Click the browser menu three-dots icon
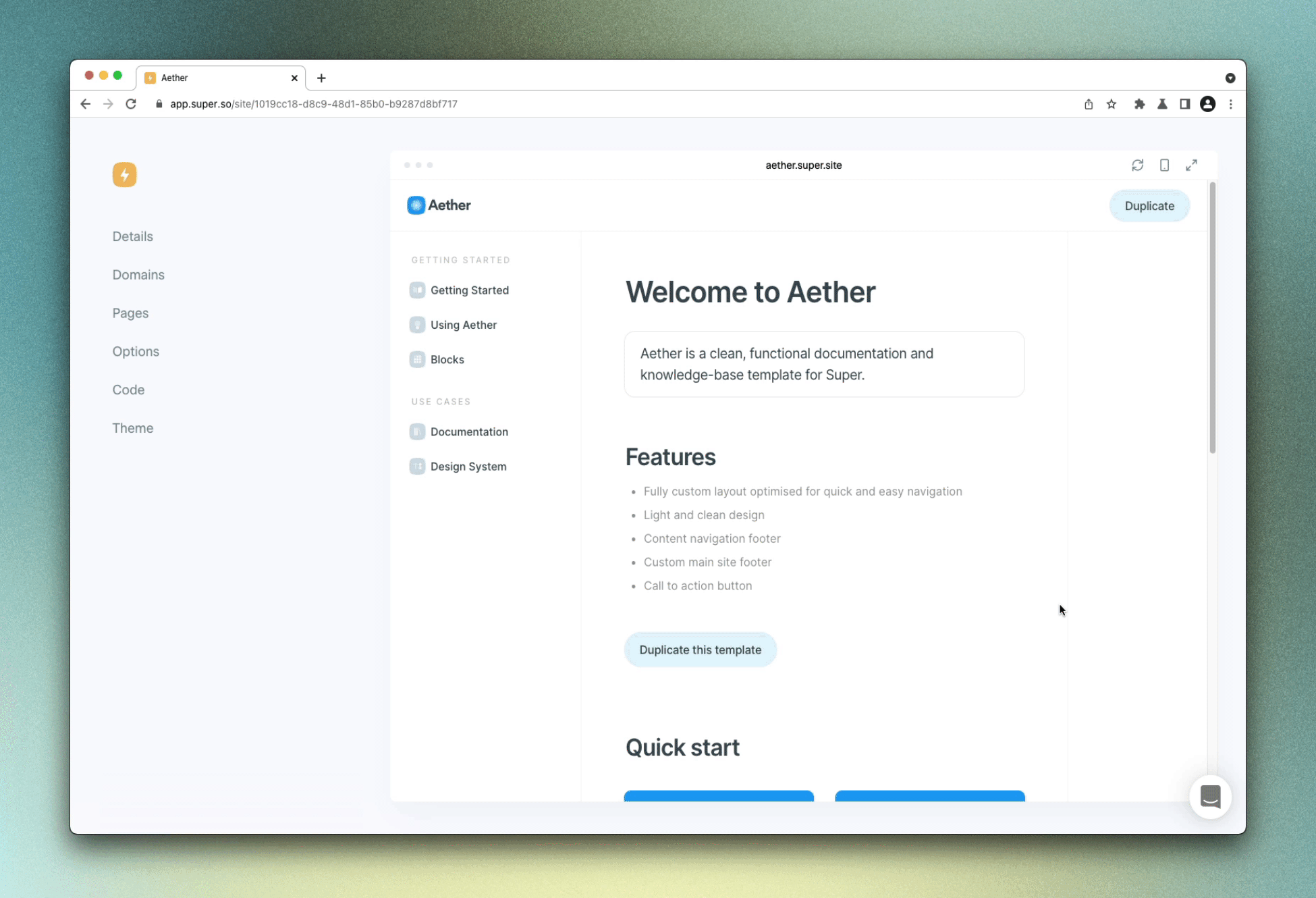 1231,104
